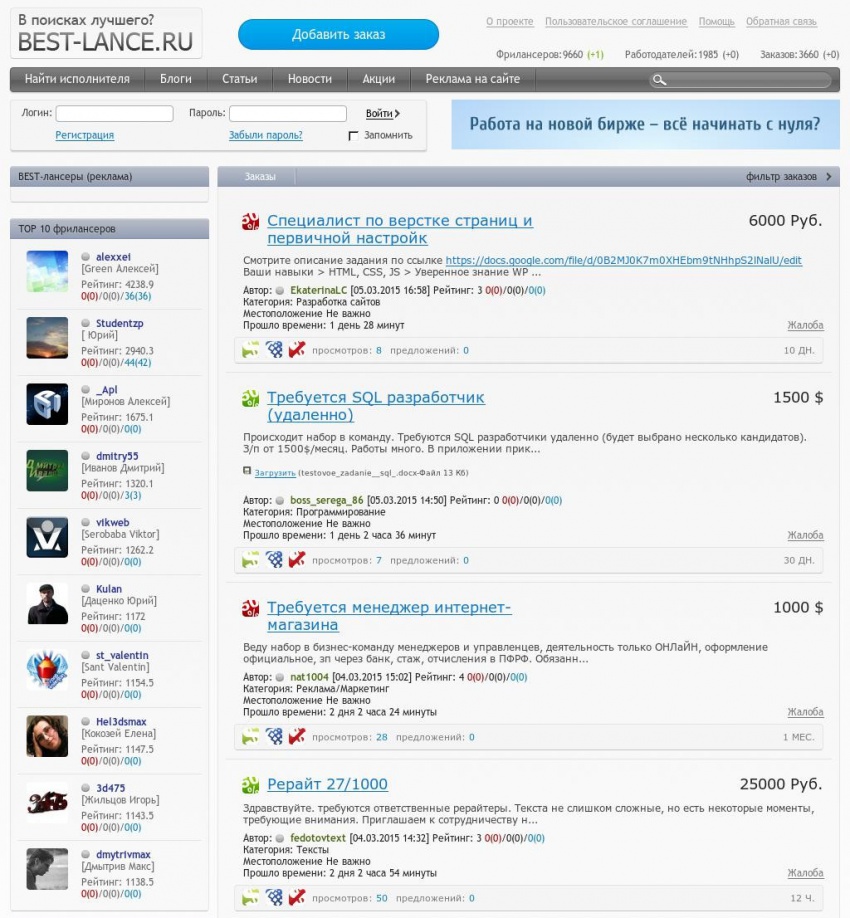Click the Войти login button
850x918 pixels.
click(383, 114)
